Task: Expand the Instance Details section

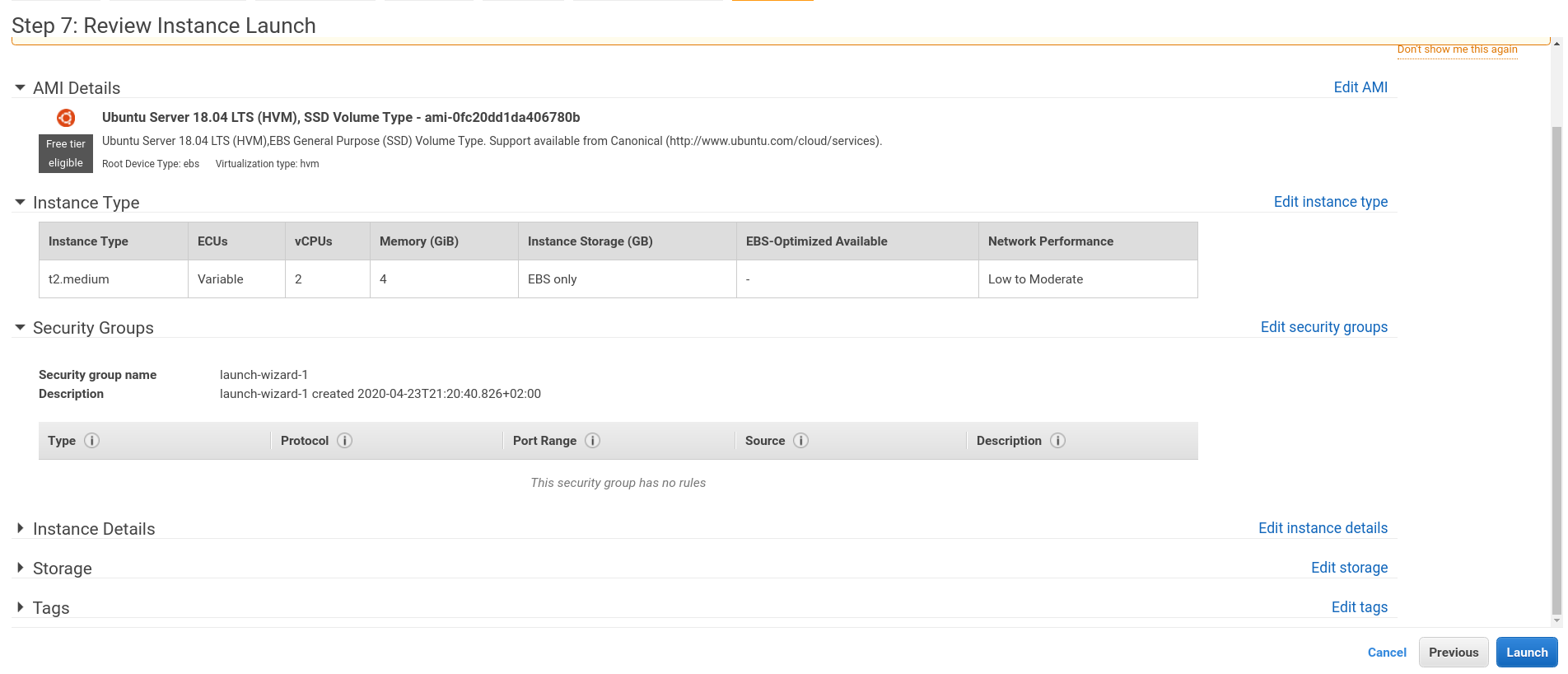Action: [20, 528]
